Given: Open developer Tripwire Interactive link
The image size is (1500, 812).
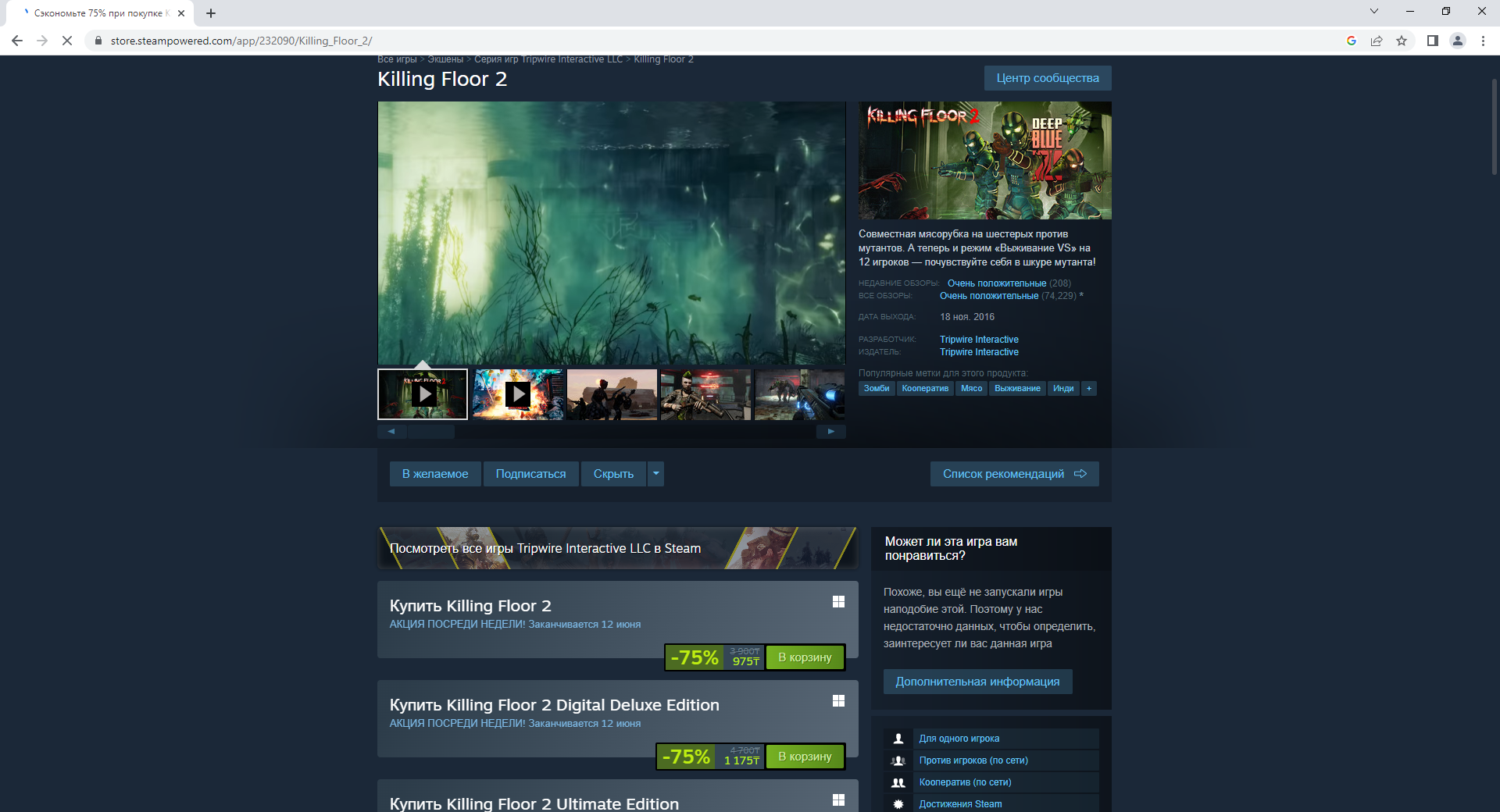Looking at the screenshot, I should 979,340.
